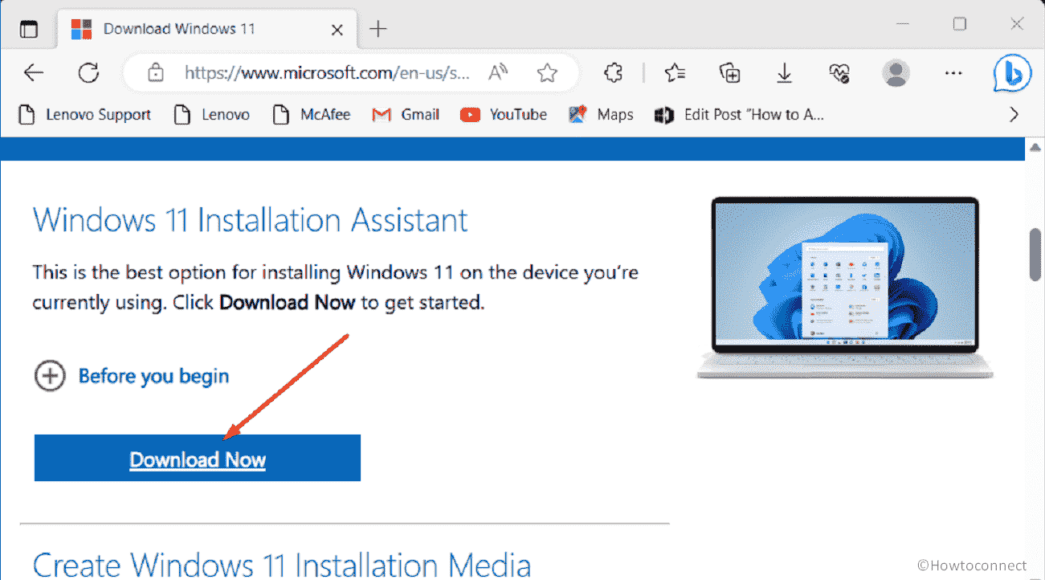Open the YouTube bookmark
The image size is (1045, 580).
click(503, 115)
